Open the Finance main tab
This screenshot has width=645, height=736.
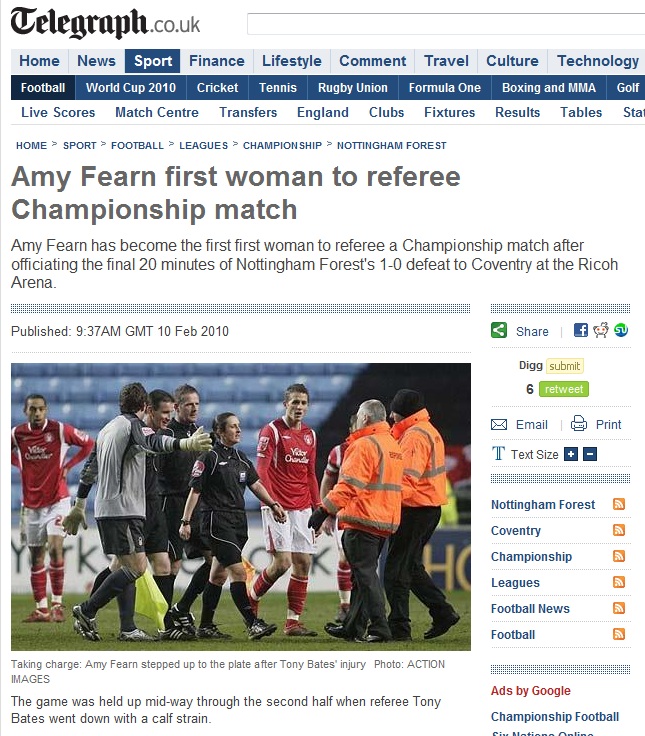tap(217, 61)
